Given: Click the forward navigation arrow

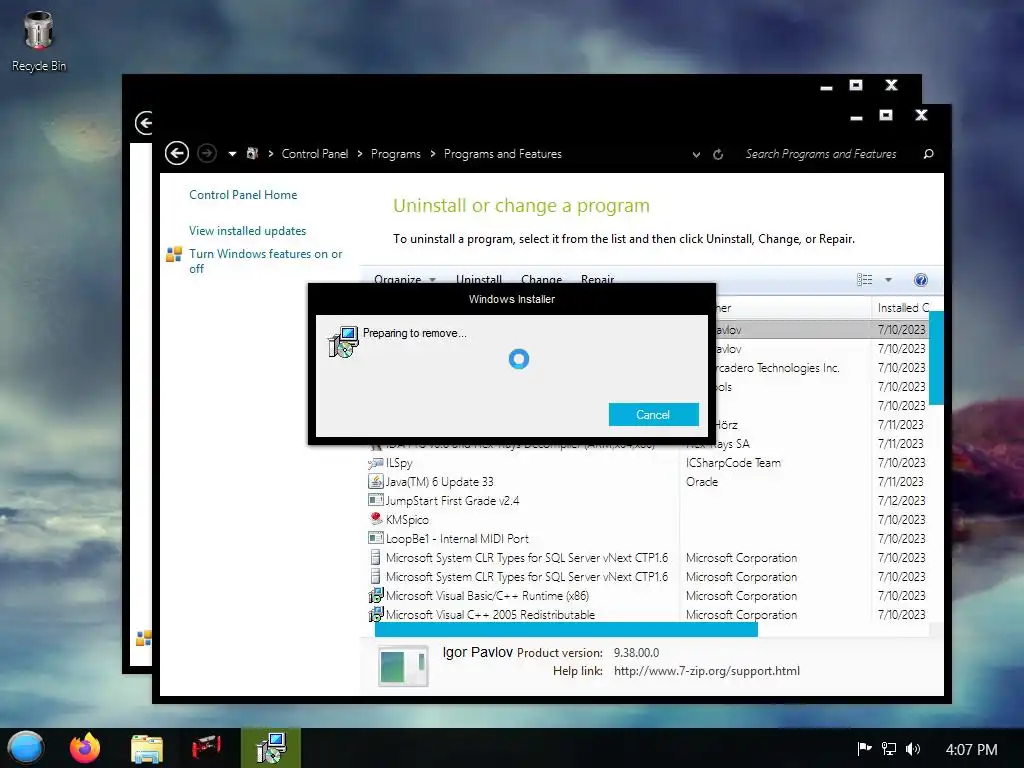Looking at the screenshot, I should point(207,153).
